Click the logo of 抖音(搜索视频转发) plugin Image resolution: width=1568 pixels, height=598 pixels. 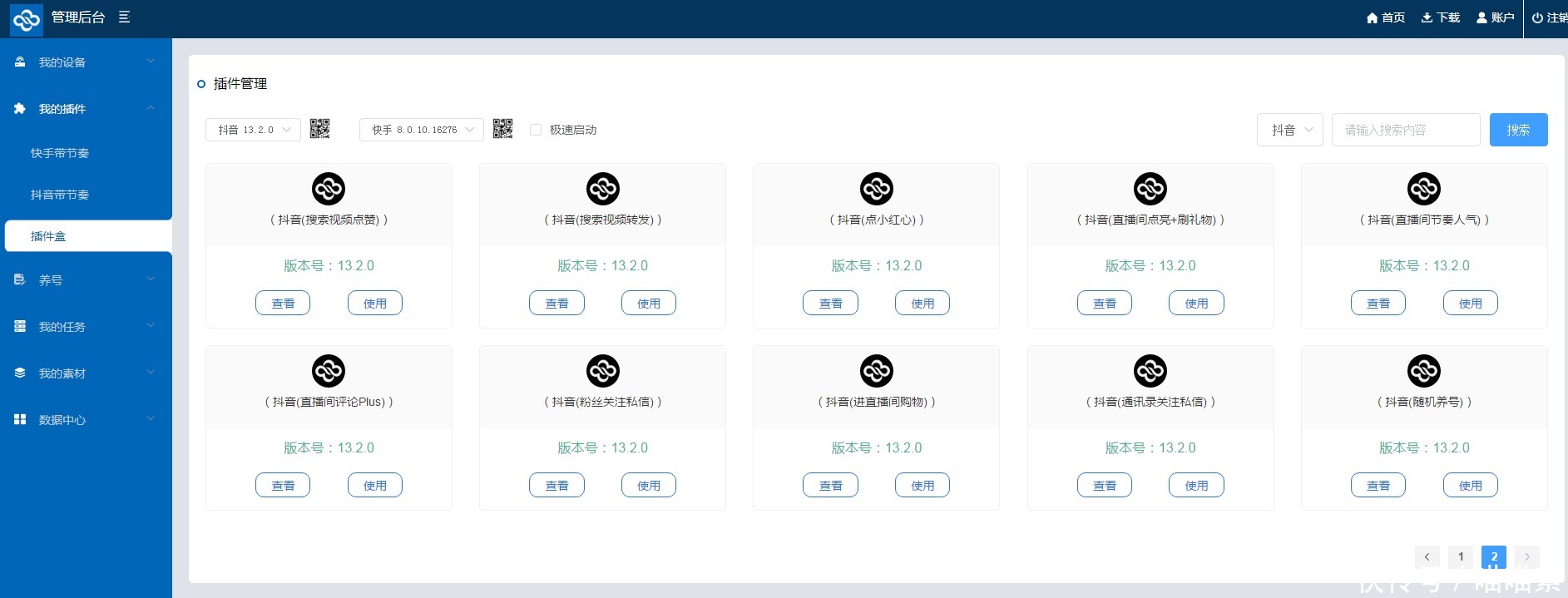tap(603, 189)
